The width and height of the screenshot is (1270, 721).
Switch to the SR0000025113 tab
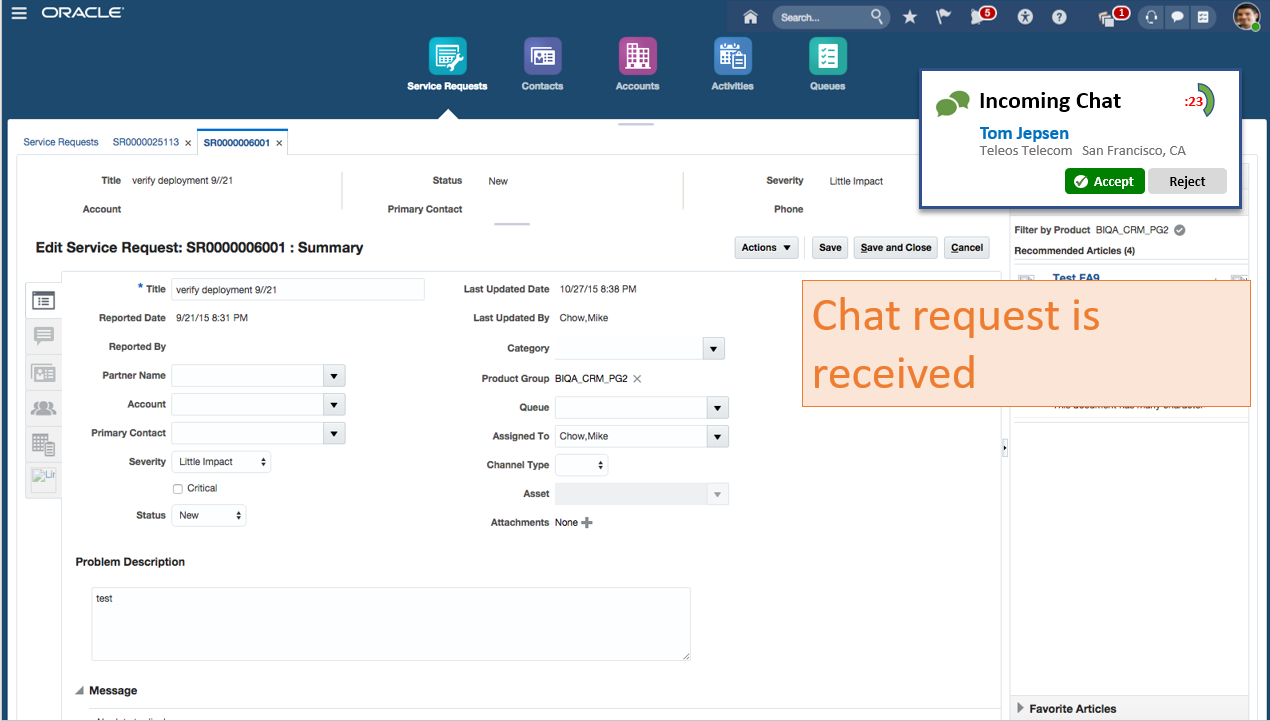tap(145, 143)
